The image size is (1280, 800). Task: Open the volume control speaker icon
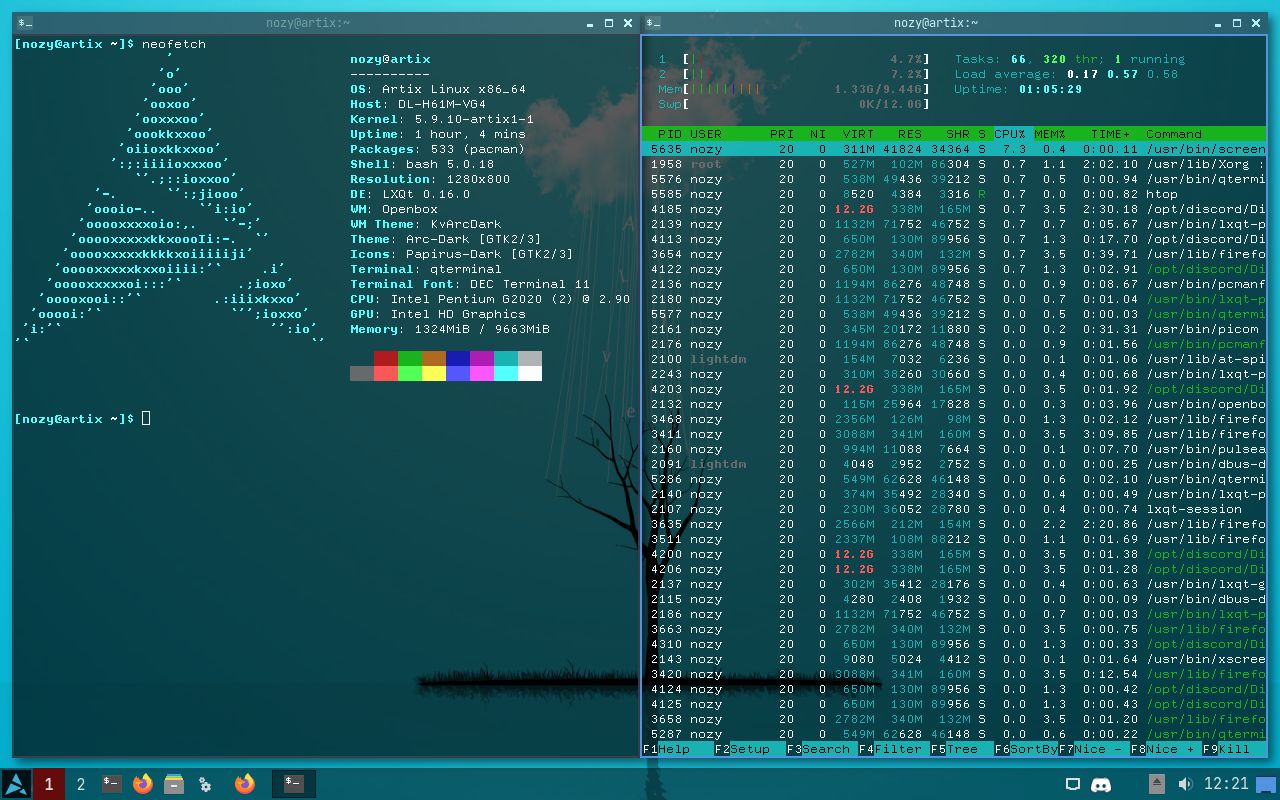point(1185,784)
